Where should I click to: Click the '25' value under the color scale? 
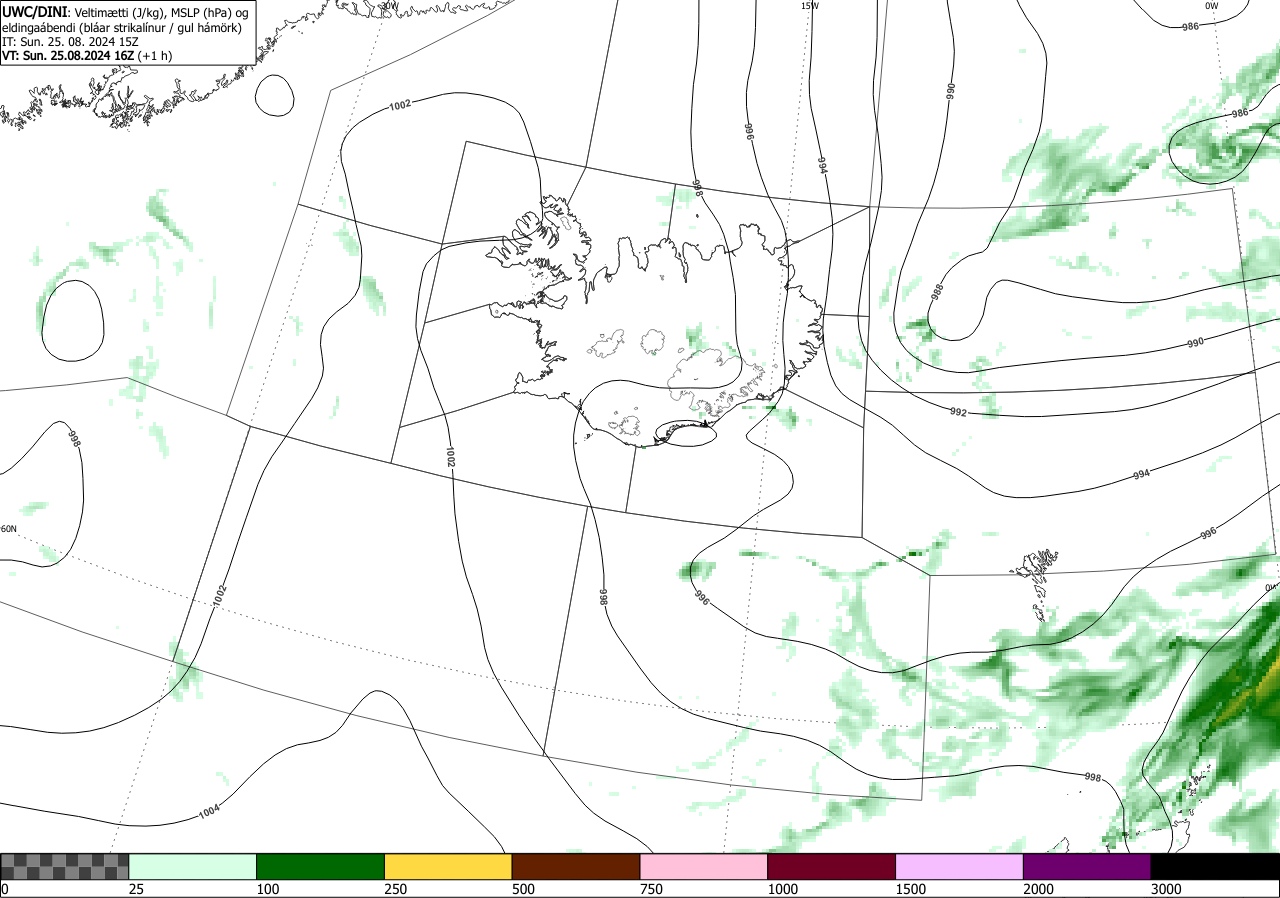[137, 889]
